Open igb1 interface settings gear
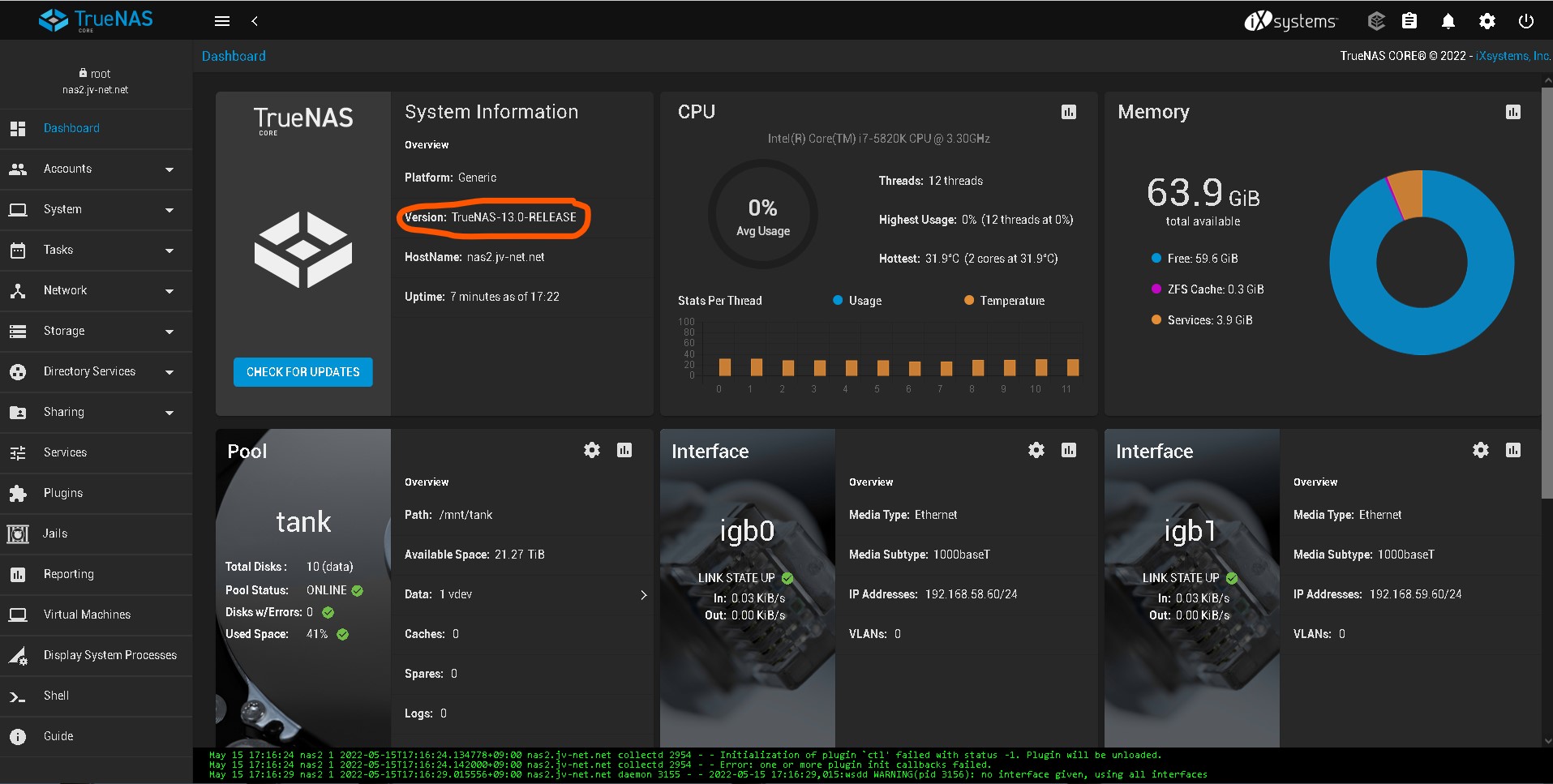1553x784 pixels. [1481, 450]
